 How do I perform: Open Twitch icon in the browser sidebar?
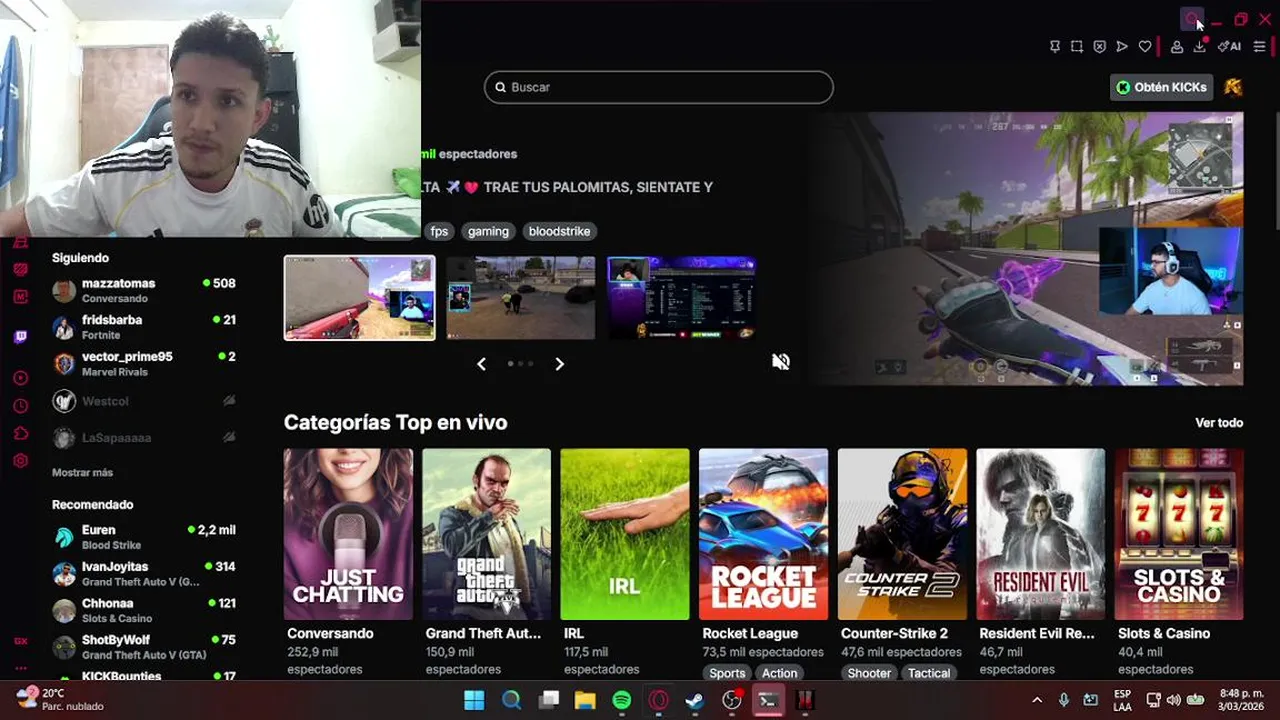pyautogui.click(x=21, y=337)
